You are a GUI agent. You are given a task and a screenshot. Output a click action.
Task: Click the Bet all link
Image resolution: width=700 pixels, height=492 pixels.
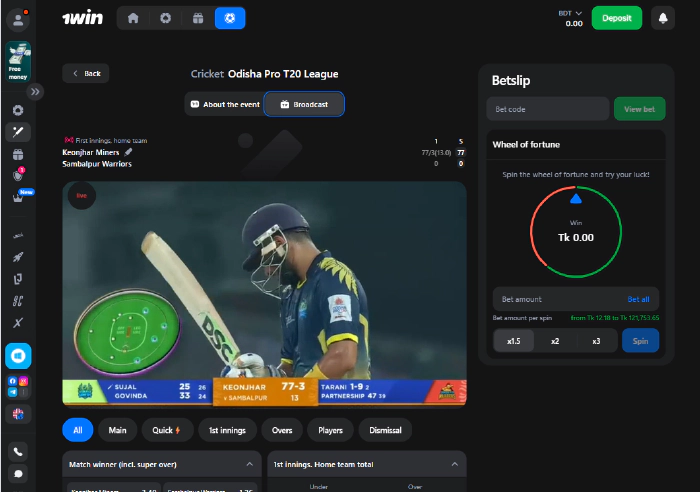point(638,299)
